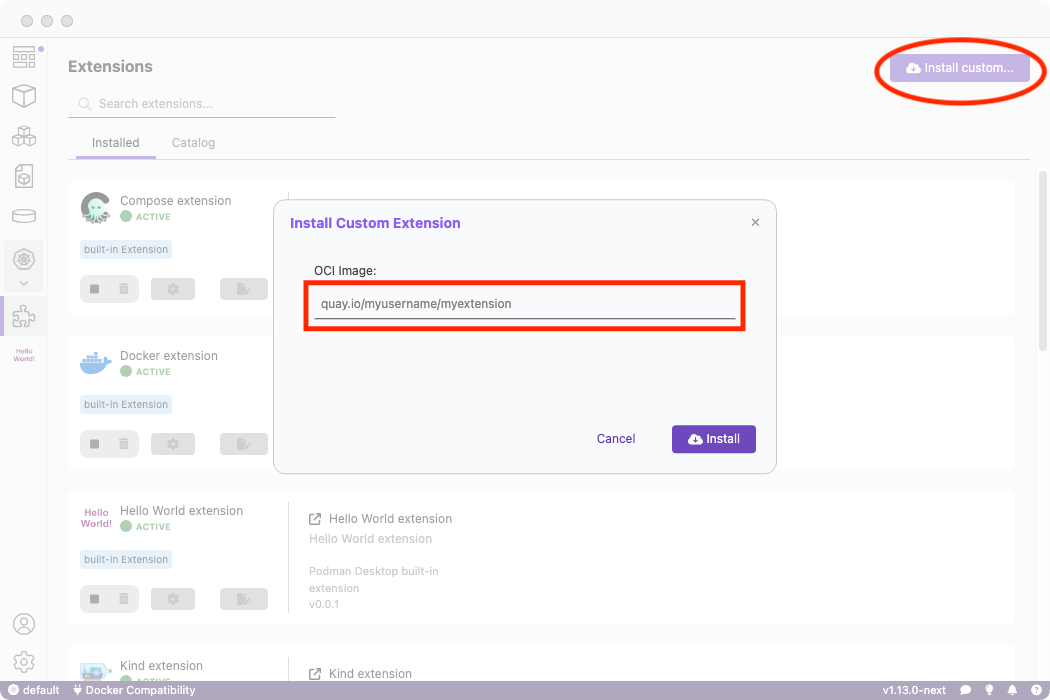Stop the Compose extension
This screenshot has height=700, width=1050.
(94, 289)
